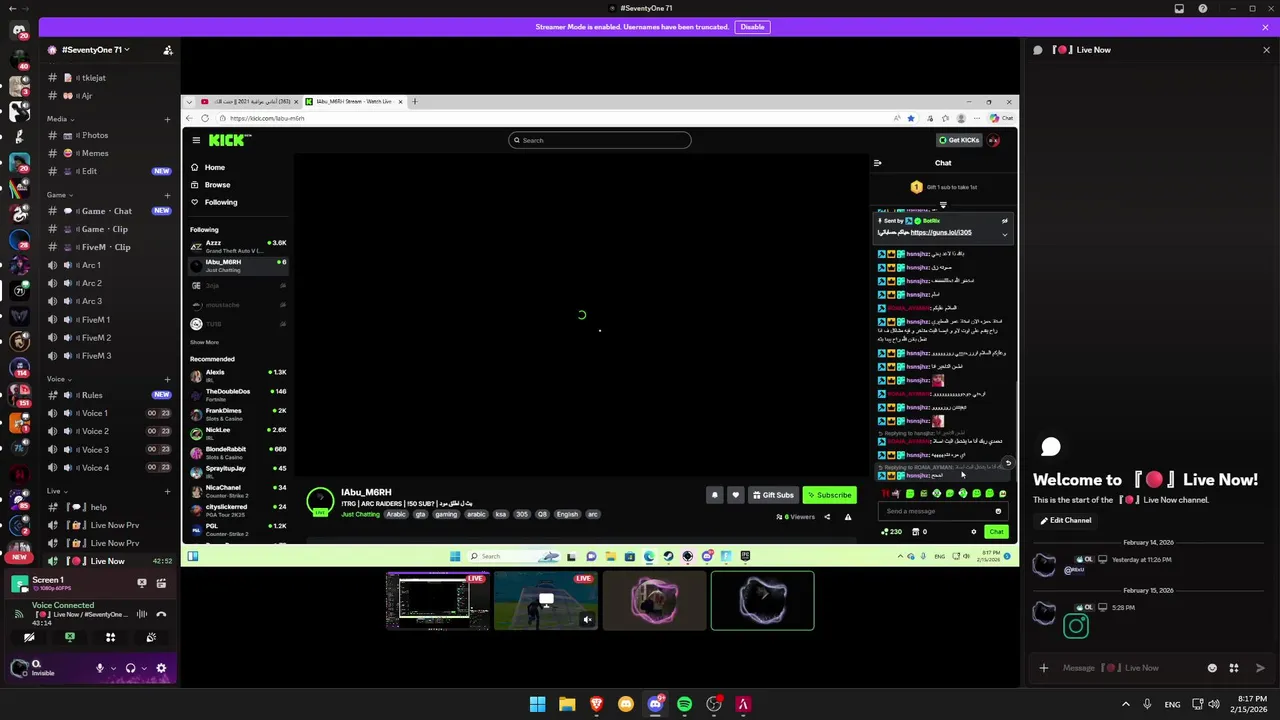Collapse the Voice channel category

[59, 379]
